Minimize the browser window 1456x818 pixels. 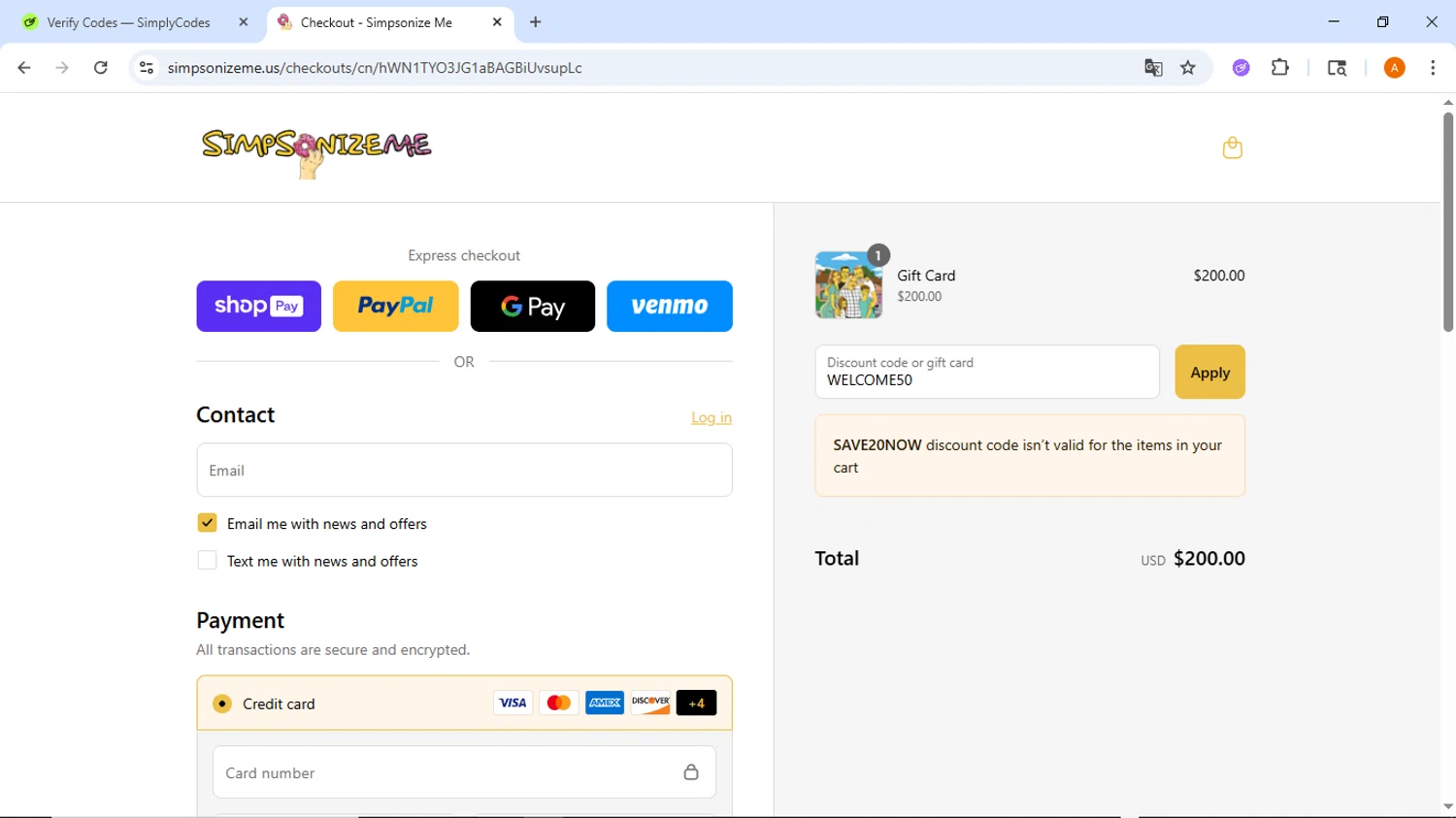point(1334,21)
